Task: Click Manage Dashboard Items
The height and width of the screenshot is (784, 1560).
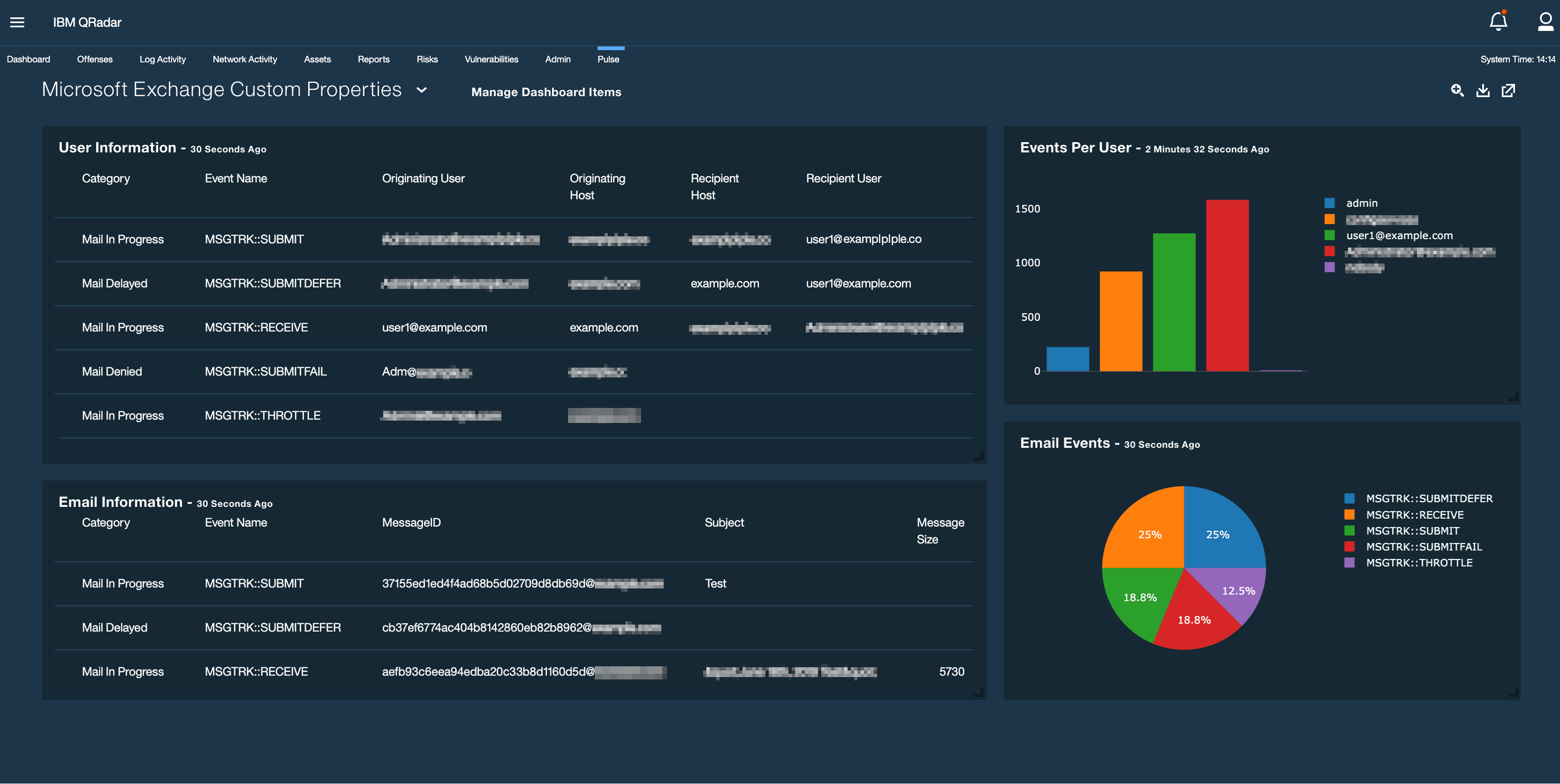Action: 546,91
